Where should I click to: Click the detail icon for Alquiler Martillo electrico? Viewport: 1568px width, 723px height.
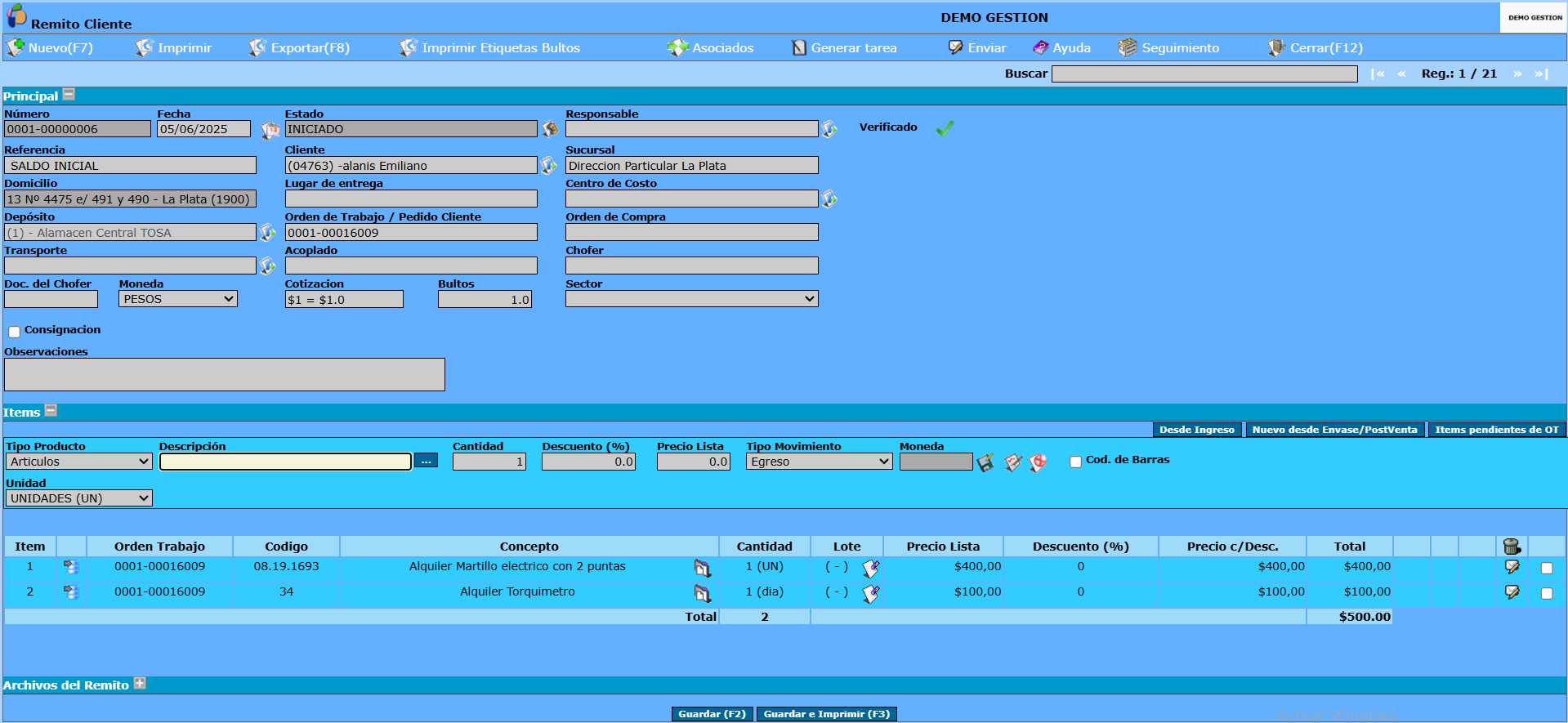(703, 568)
